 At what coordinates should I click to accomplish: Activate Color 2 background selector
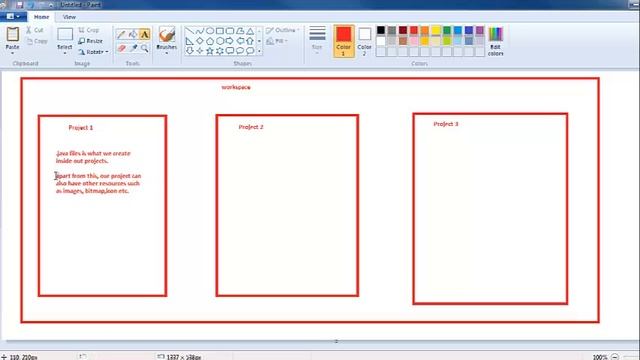[364, 41]
